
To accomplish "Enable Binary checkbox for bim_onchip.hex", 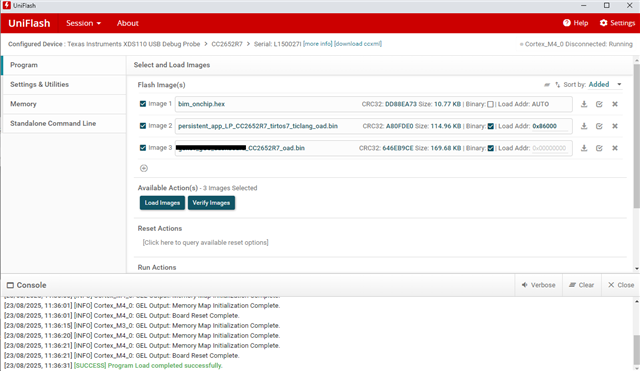I will [x=491, y=104].
